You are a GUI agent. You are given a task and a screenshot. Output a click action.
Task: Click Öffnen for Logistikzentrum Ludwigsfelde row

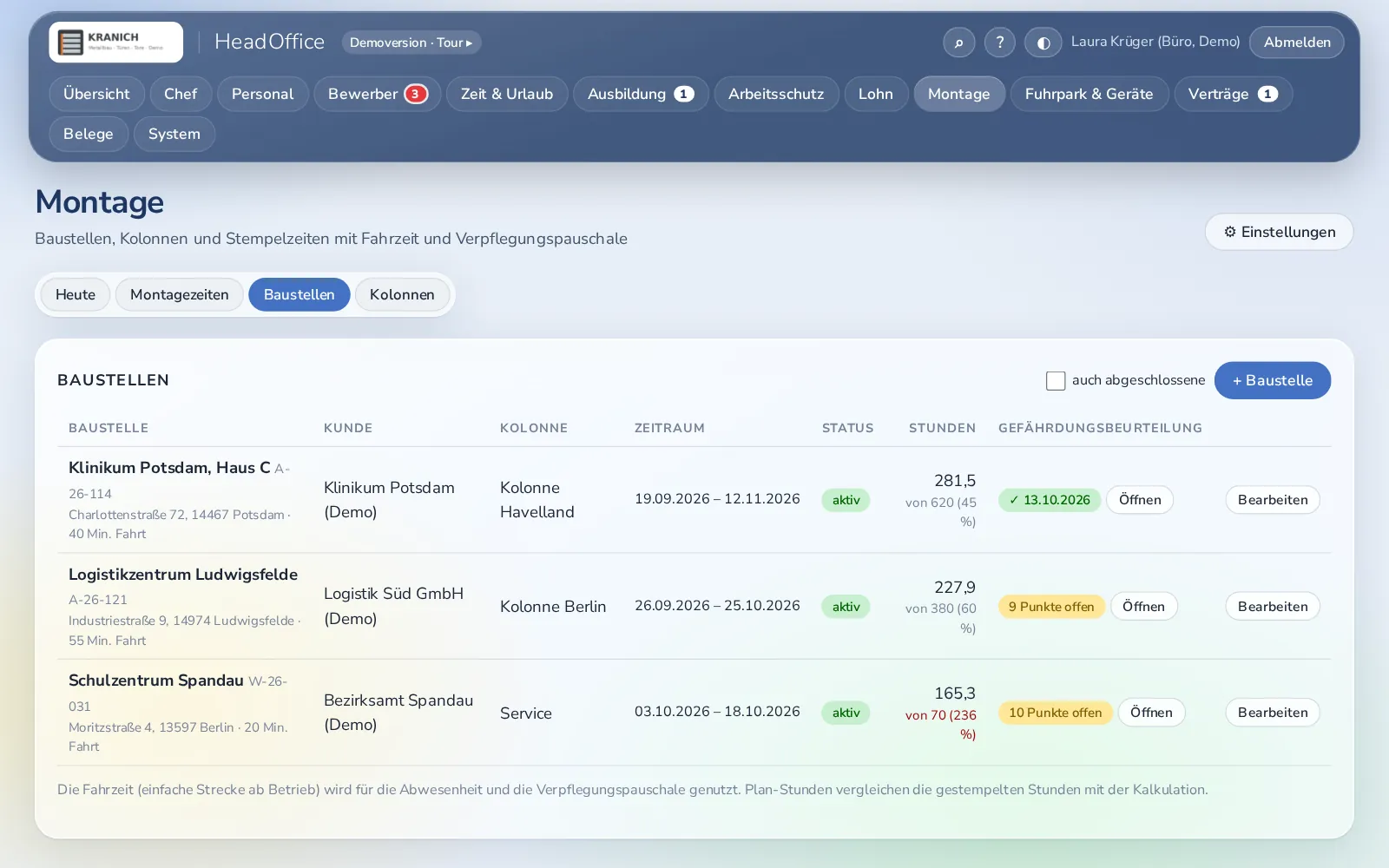tap(1144, 607)
